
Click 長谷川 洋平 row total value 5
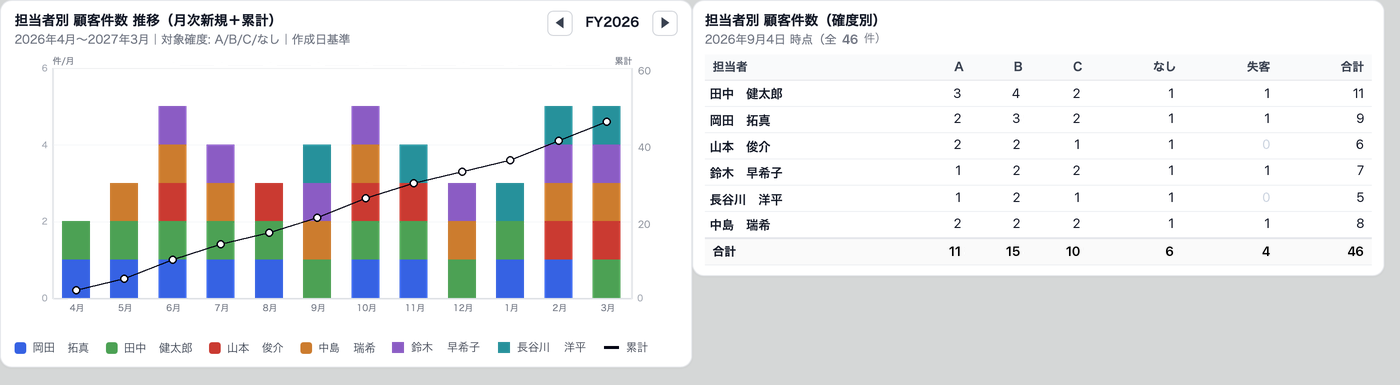[x=1360, y=199]
